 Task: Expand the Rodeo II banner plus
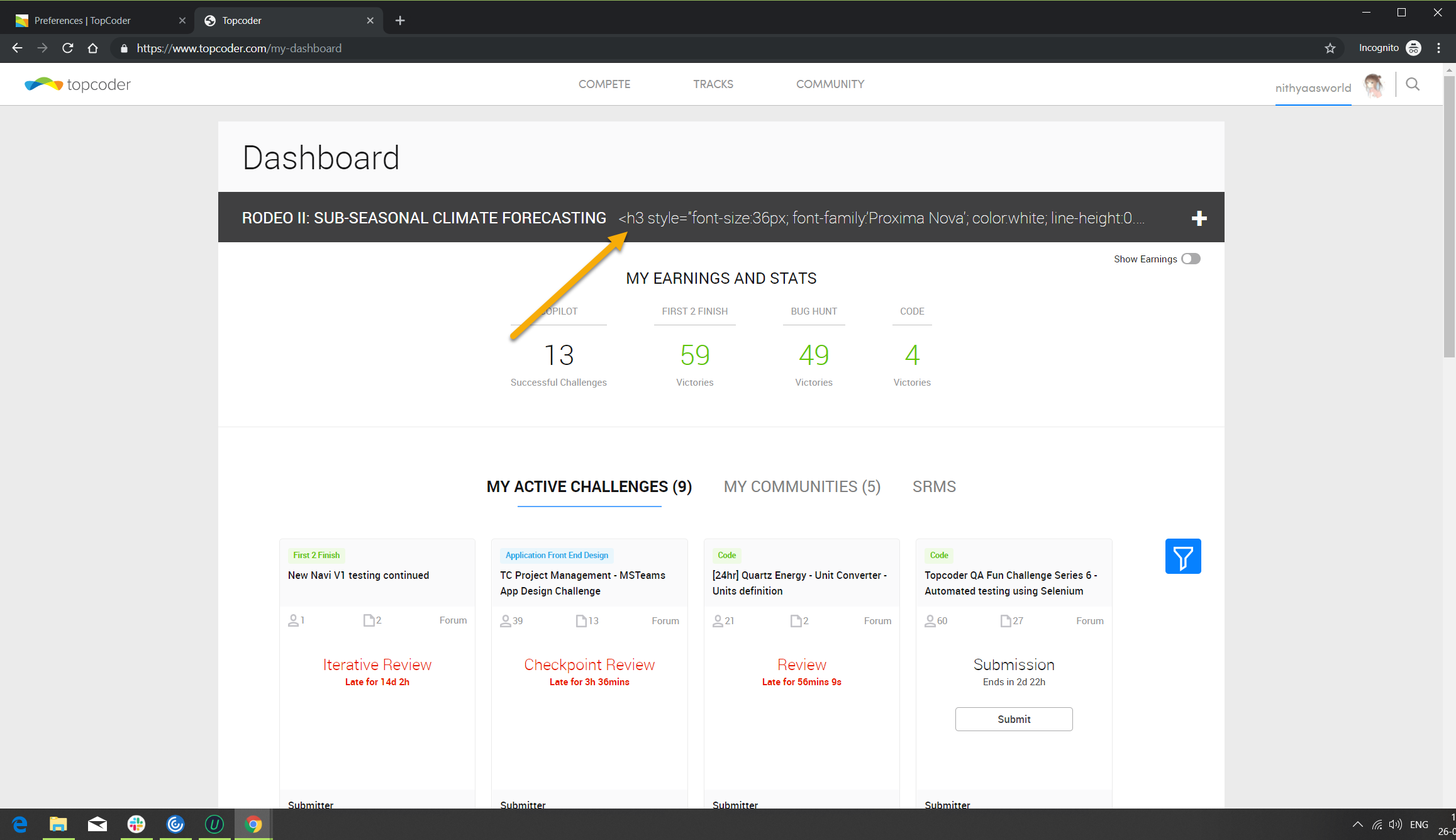(1199, 218)
